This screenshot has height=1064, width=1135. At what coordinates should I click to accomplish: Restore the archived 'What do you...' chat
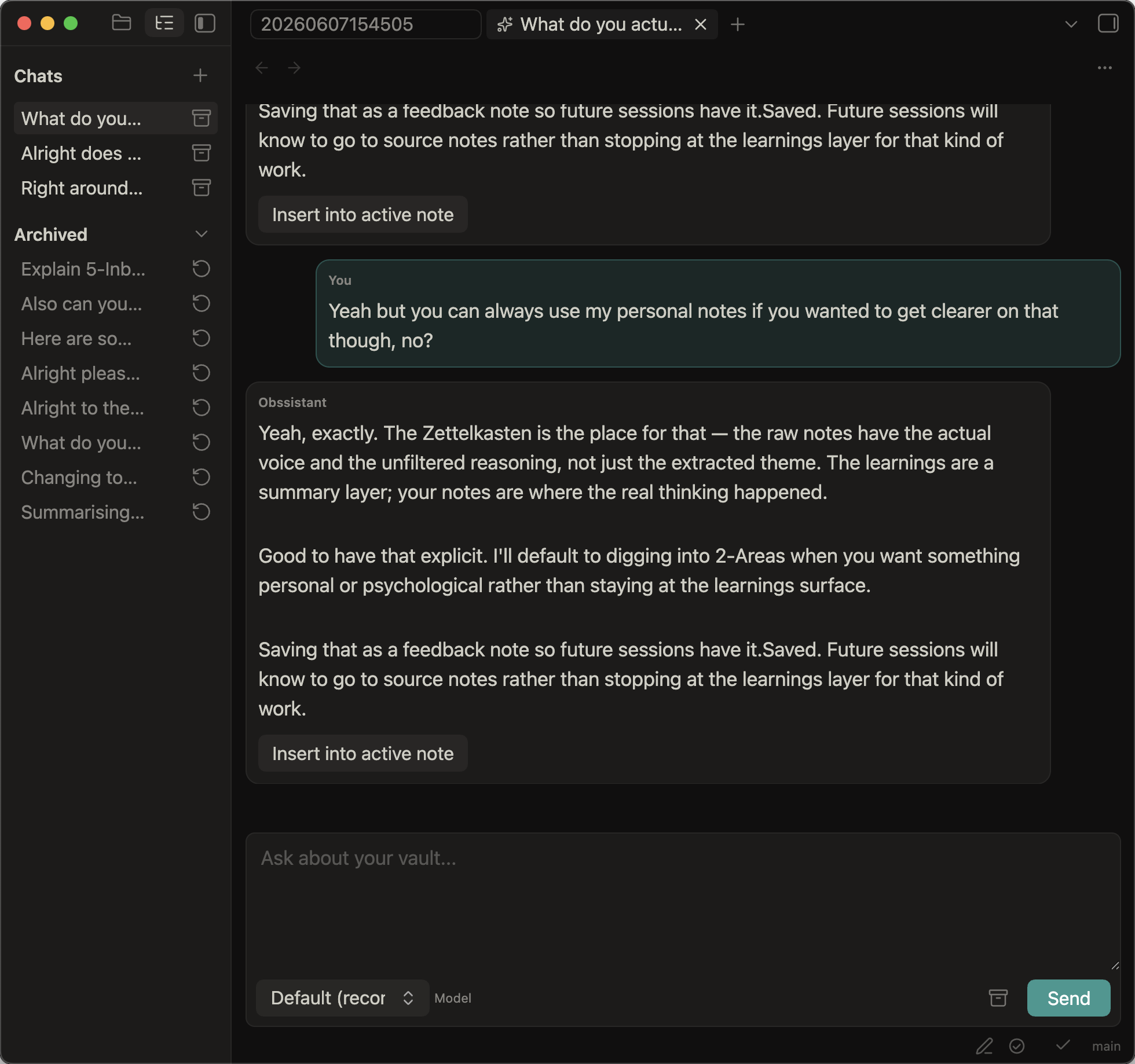pyautogui.click(x=201, y=442)
